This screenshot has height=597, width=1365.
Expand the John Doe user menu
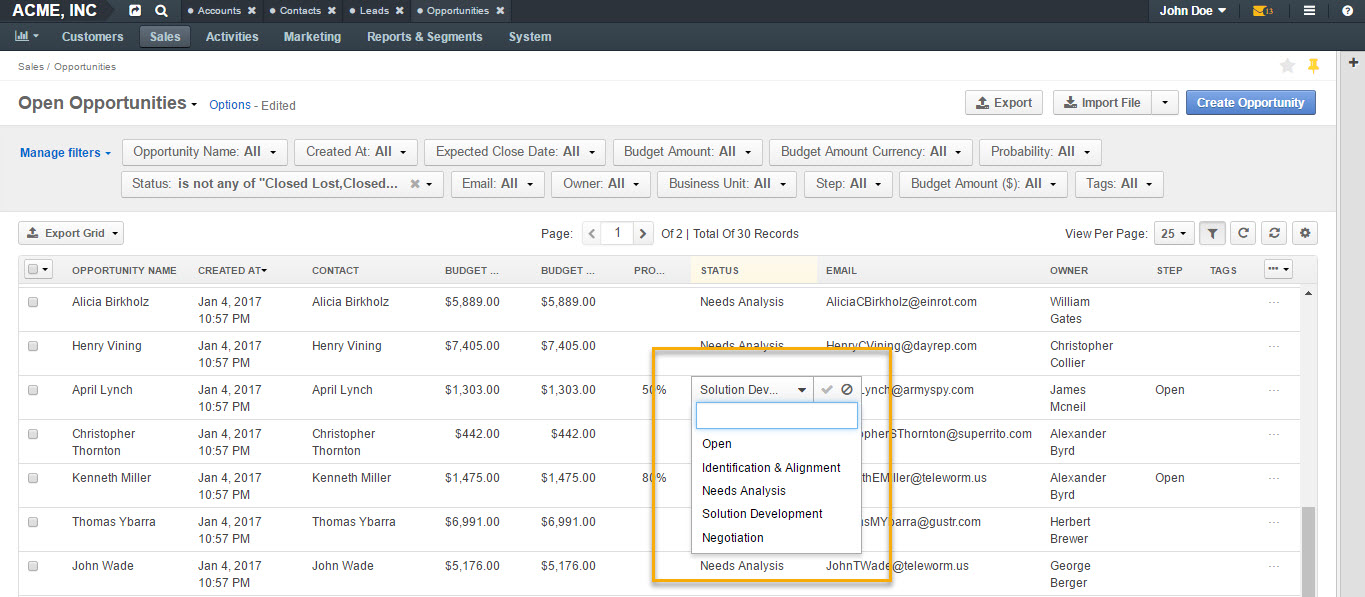tap(1192, 11)
